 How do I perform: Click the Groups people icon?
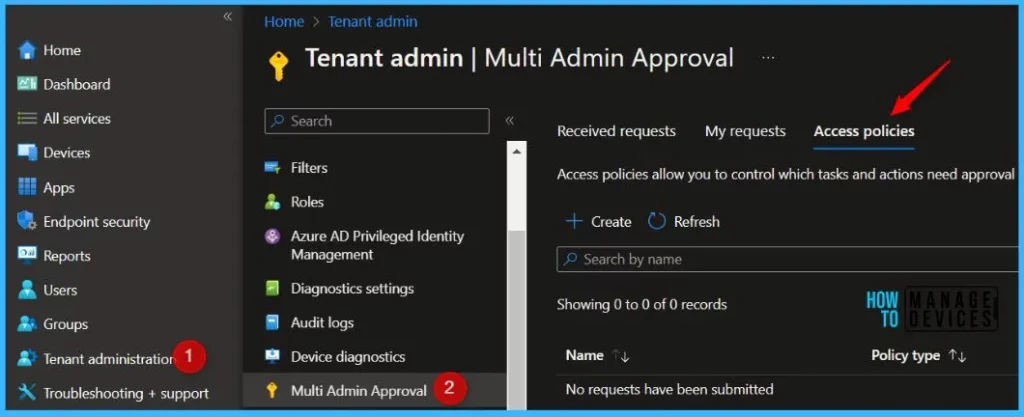click(27, 324)
